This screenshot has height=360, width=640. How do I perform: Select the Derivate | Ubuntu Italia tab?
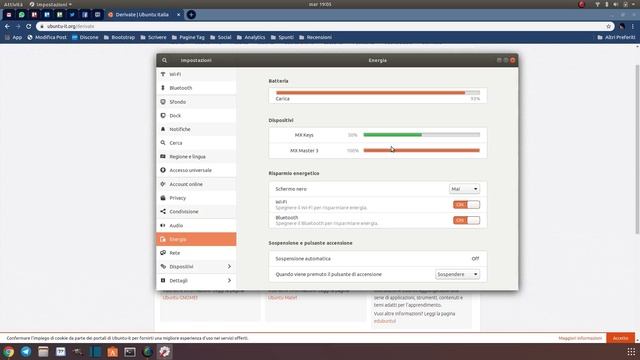click(143, 15)
